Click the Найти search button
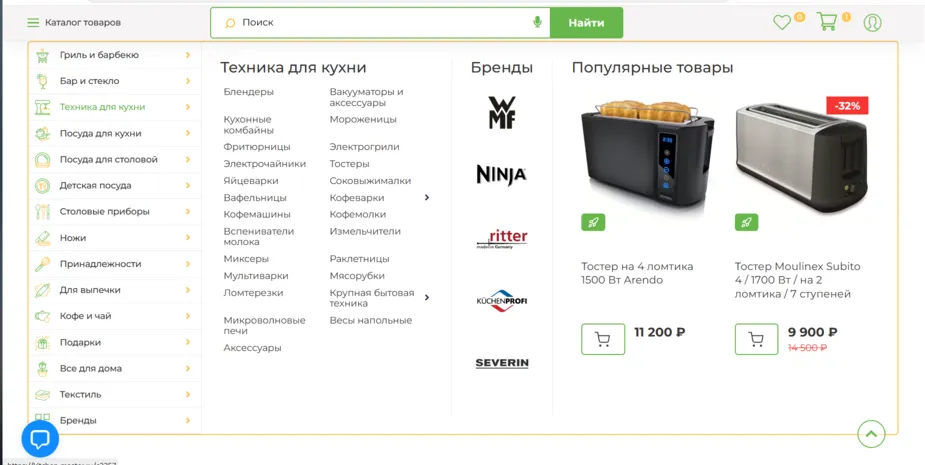The width and height of the screenshot is (925, 465). [586, 23]
